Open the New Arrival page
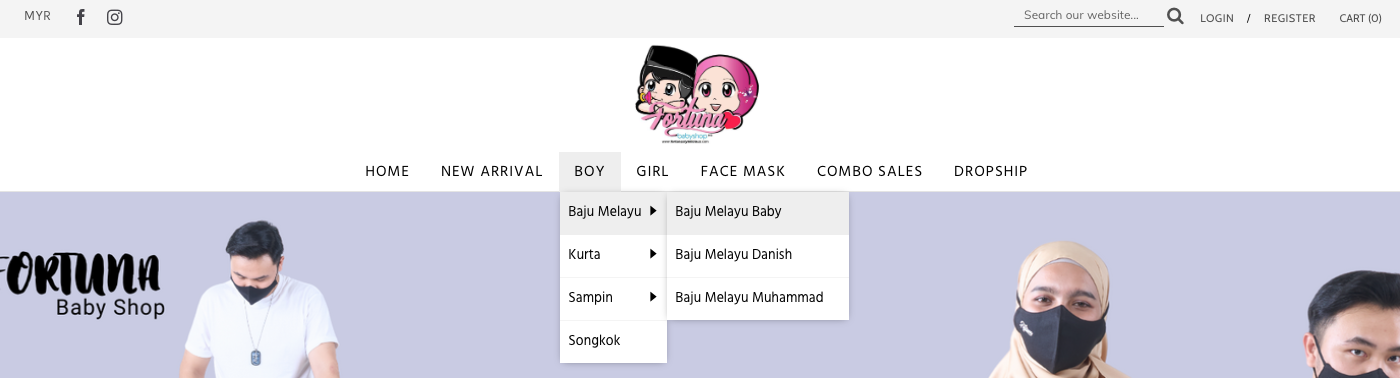1400x378 pixels. [492, 171]
